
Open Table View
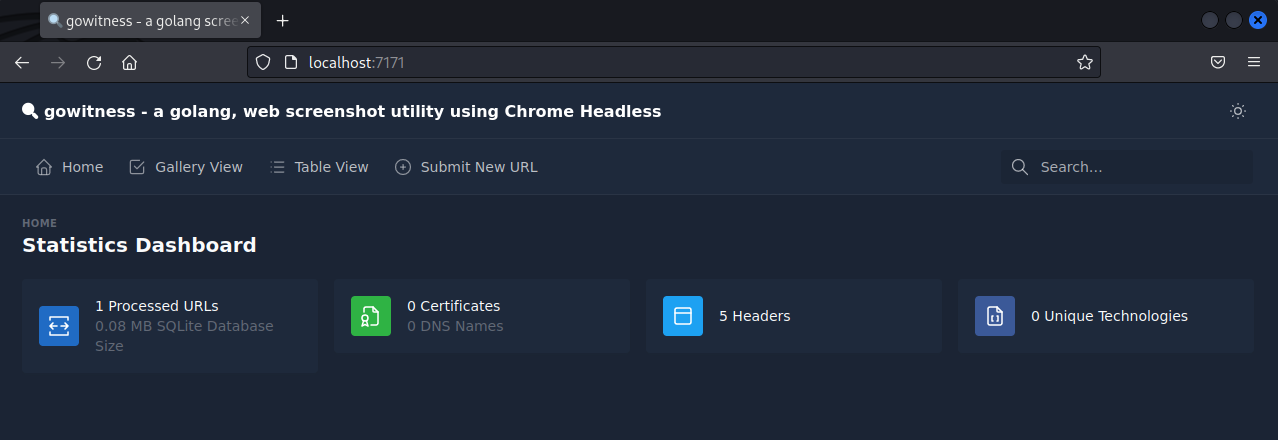tap(319, 167)
